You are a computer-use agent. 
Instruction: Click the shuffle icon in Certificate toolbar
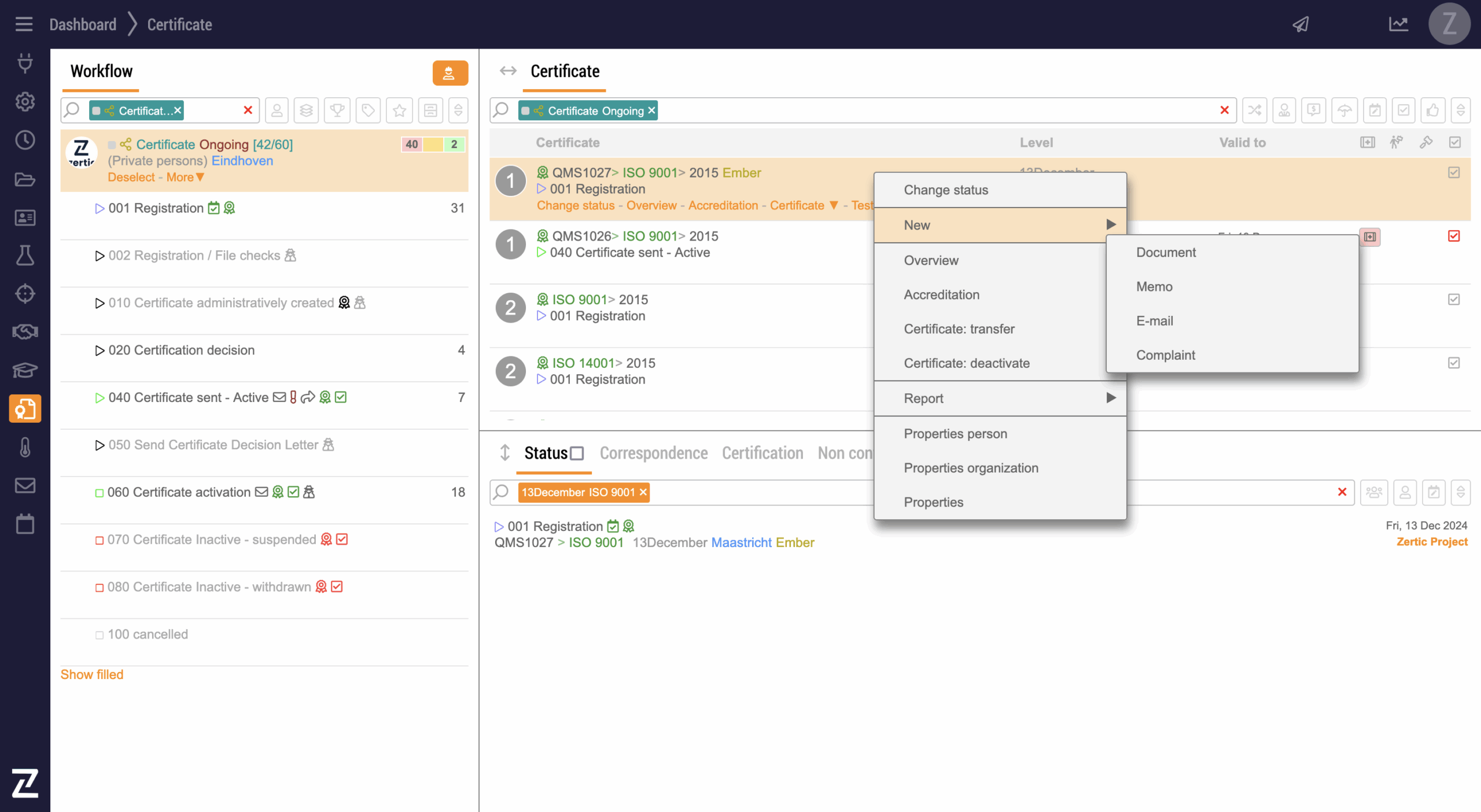coord(1254,110)
